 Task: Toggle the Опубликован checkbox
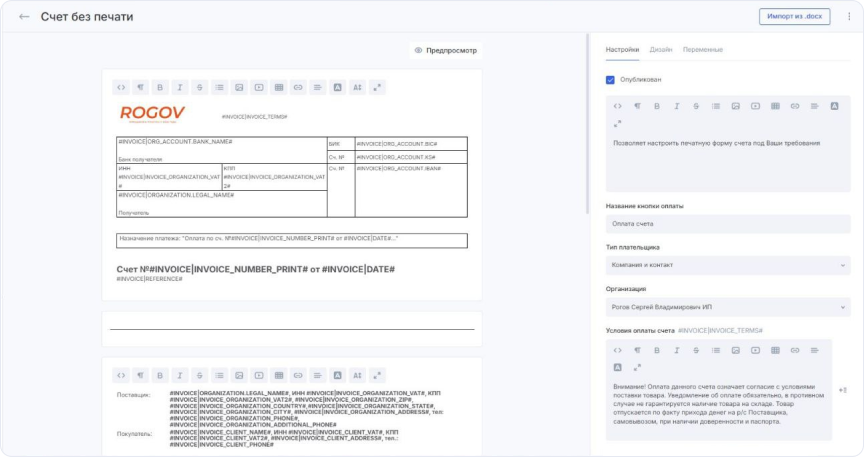tap(610, 80)
